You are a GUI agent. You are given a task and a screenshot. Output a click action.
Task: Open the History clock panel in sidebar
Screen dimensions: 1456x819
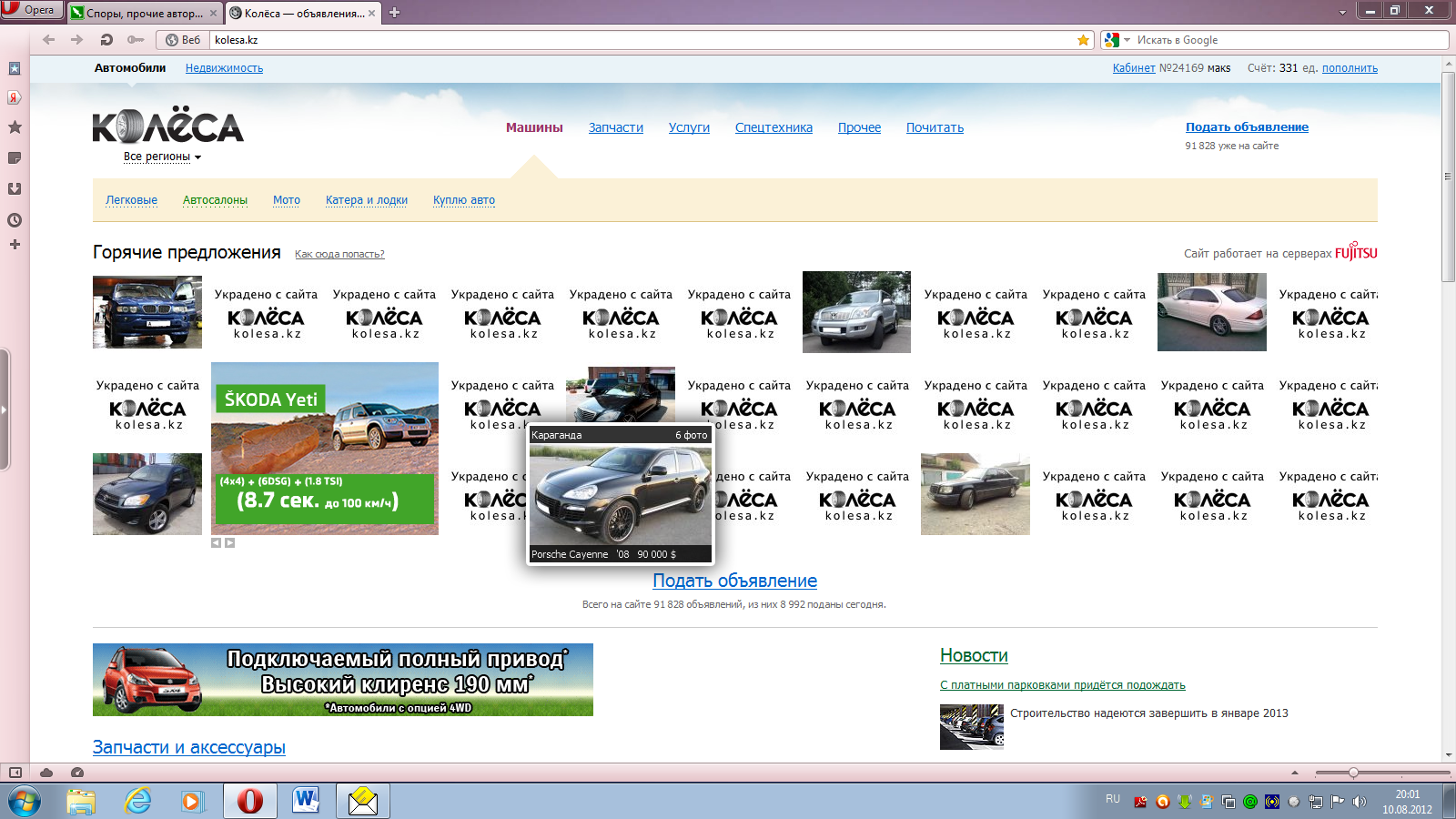click(15, 220)
